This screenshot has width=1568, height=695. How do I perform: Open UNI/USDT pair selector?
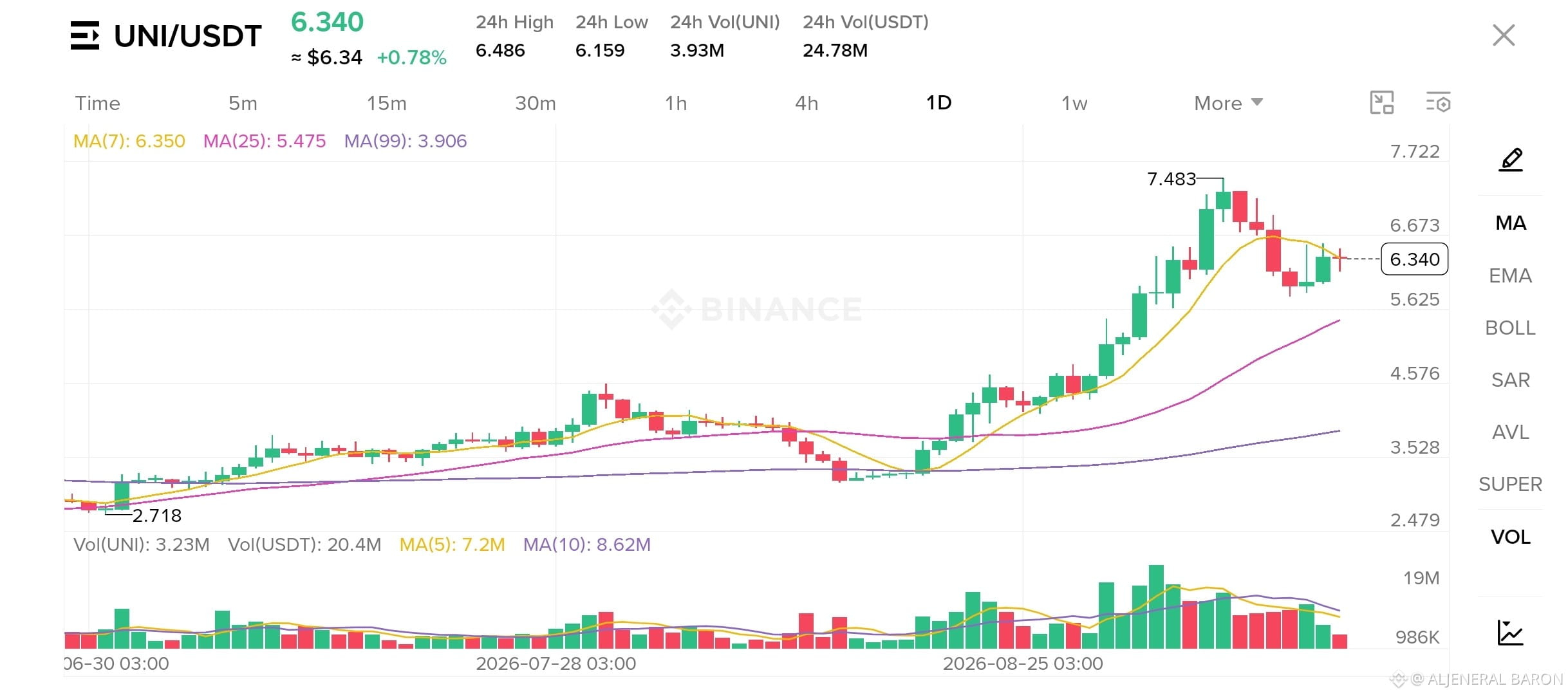pyautogui.click(x=187, y=36)
